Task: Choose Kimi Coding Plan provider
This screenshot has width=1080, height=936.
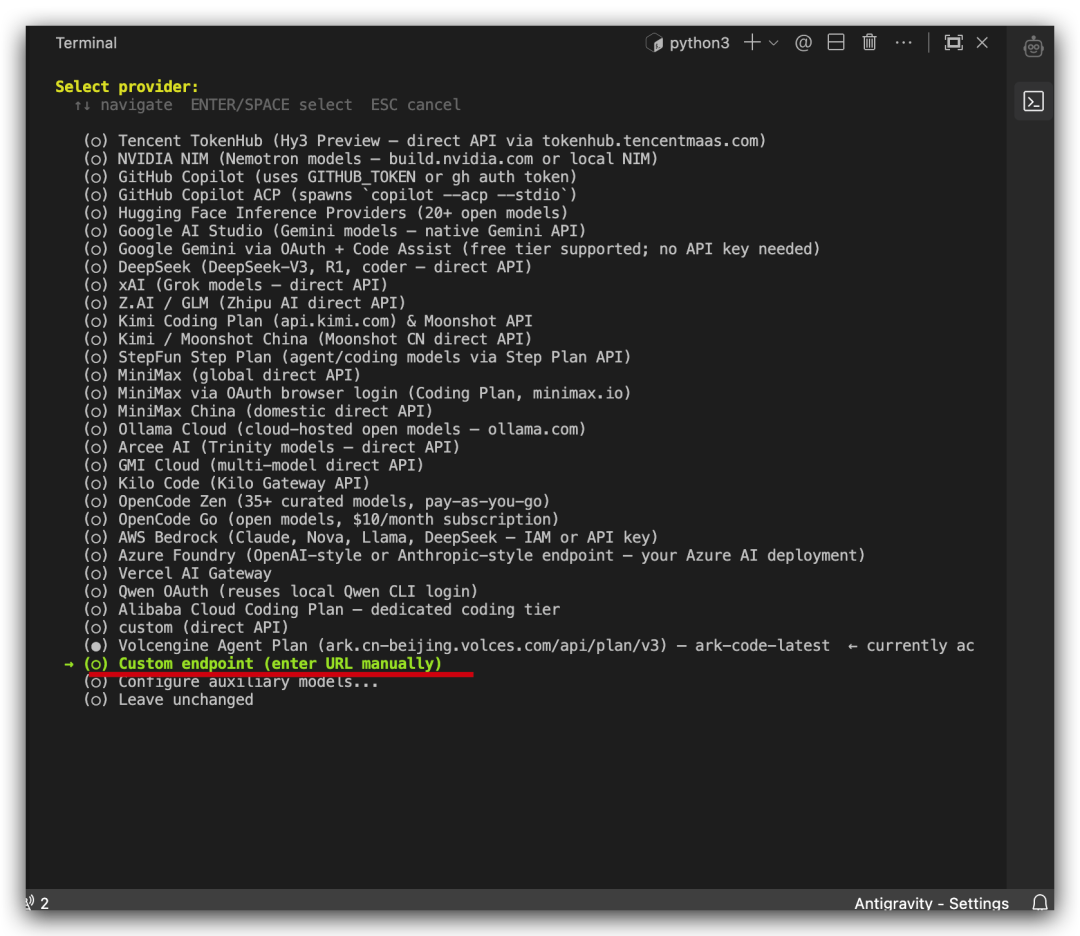Action: [308, 321]
